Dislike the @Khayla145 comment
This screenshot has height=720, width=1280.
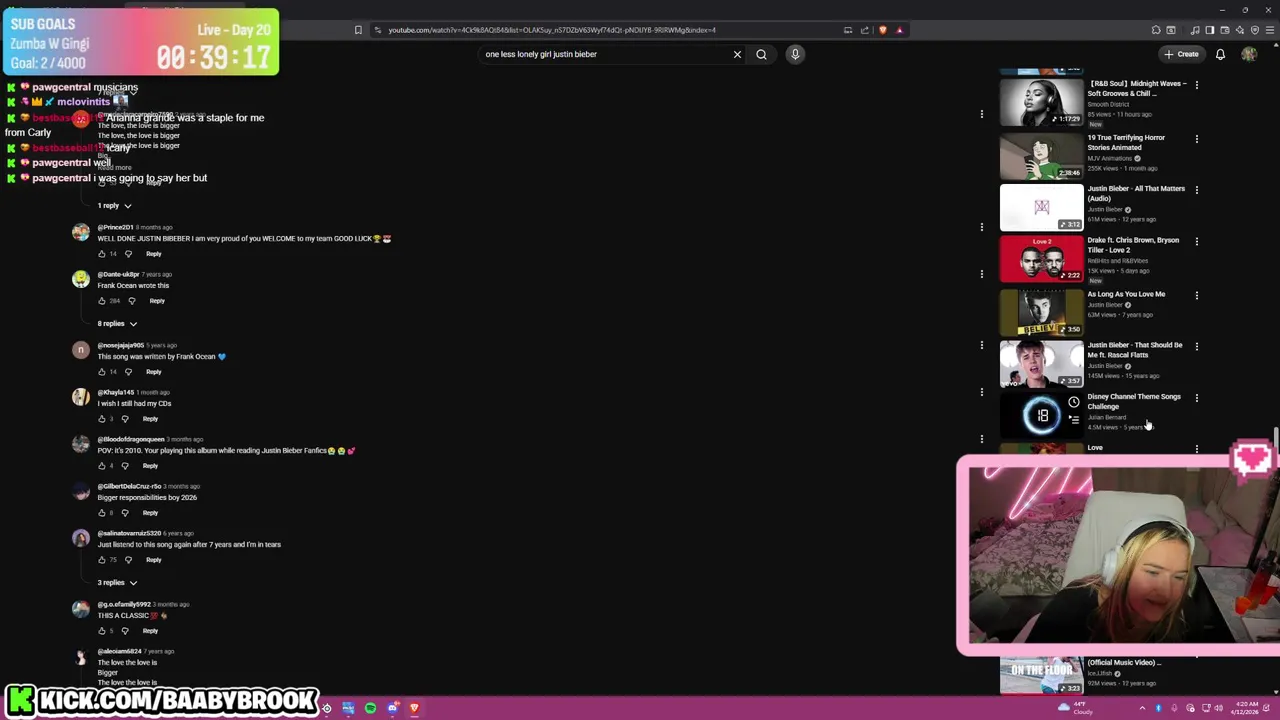125,419
